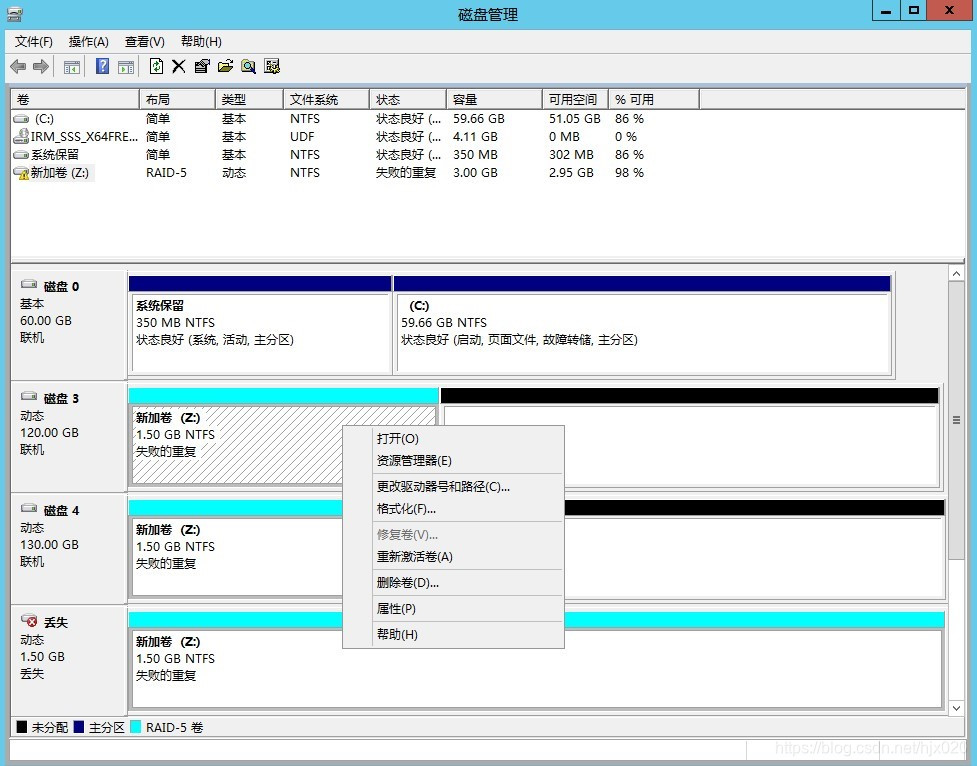
Task: Click the black 未分配 legend swatch
Action: [22, 727]
